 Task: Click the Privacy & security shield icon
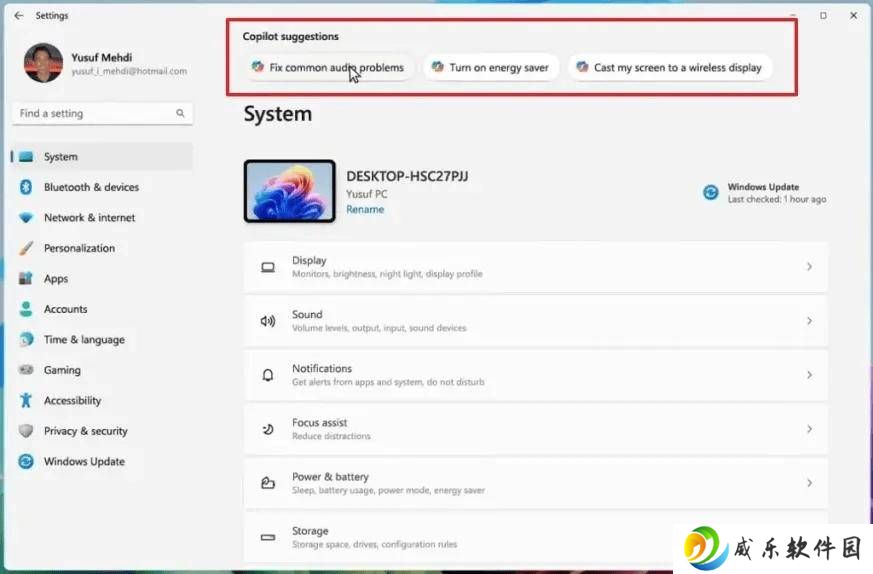26,430
